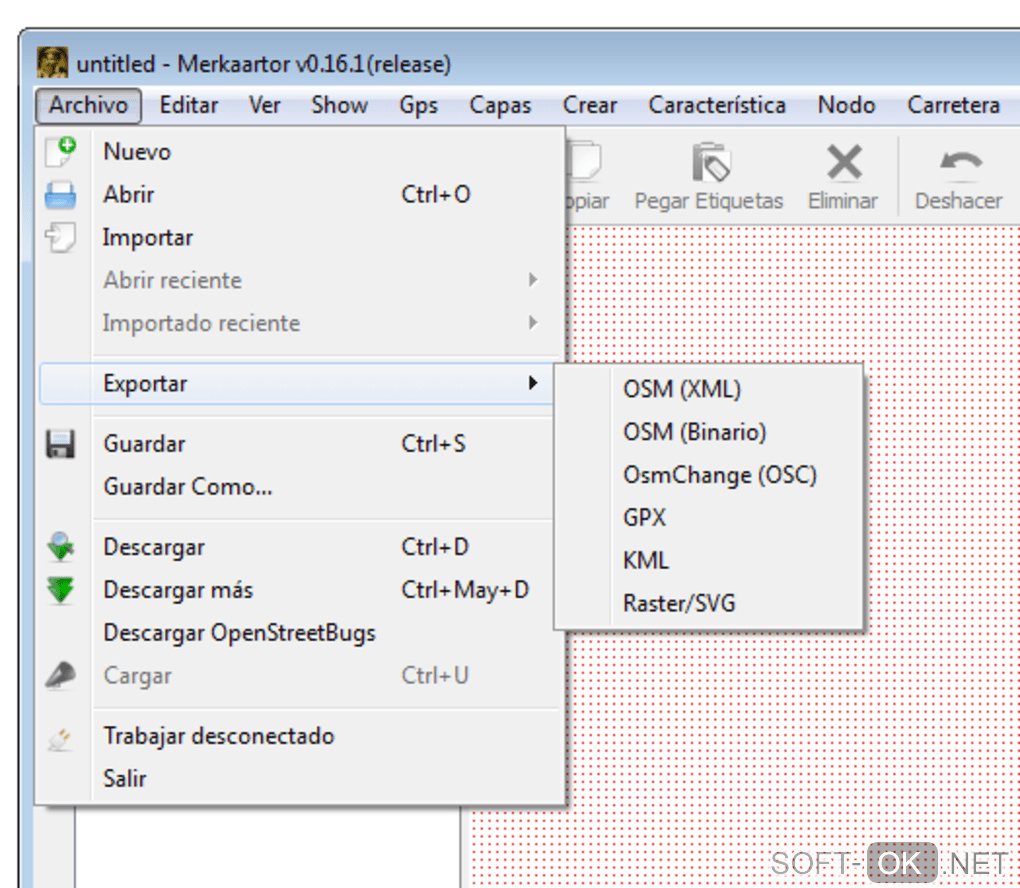The image size is (1020, 888).
Task: Choose Guardar menu entry
Action: [299, 444]
